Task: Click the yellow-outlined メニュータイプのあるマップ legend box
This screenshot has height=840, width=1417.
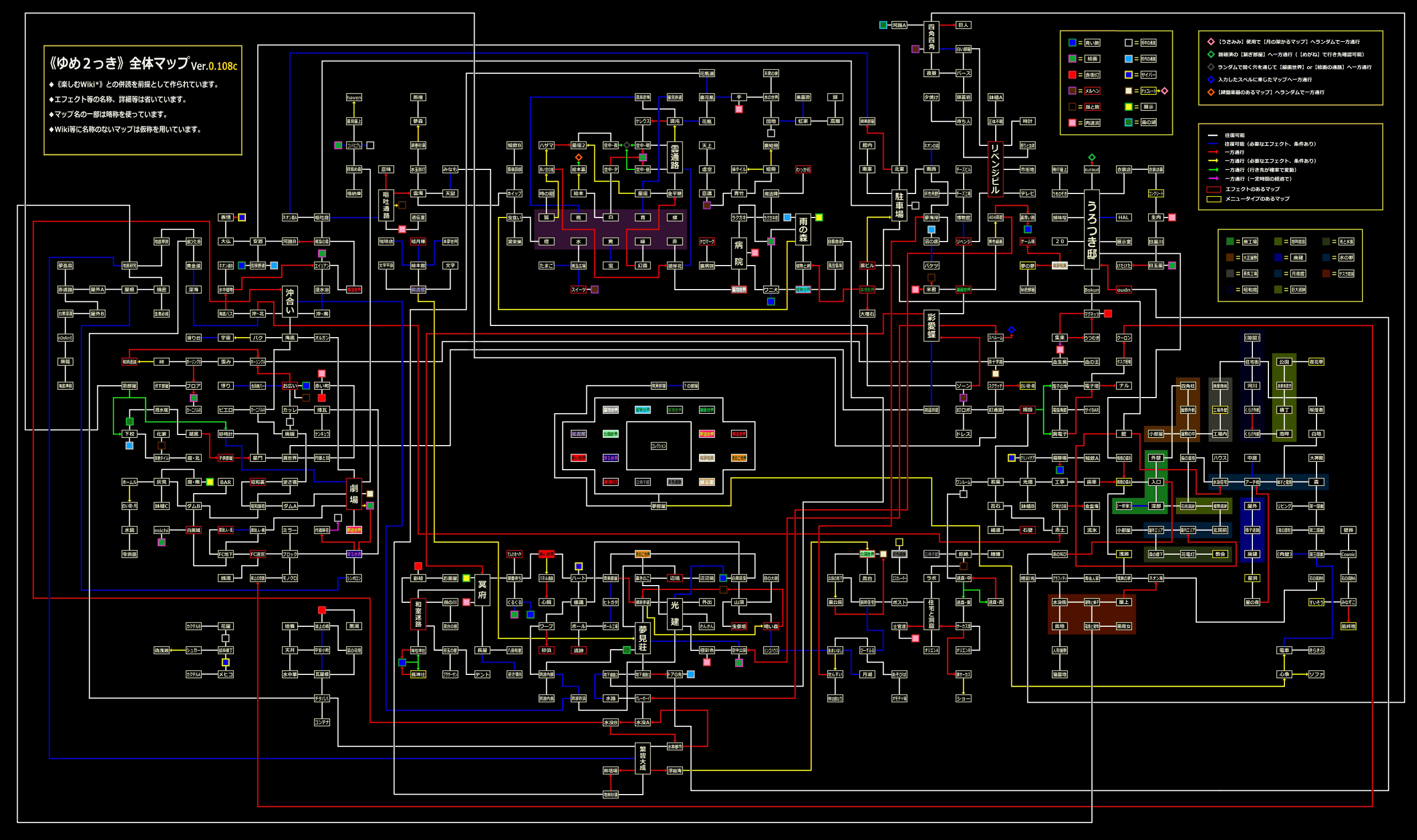Action: (1214, 199)
